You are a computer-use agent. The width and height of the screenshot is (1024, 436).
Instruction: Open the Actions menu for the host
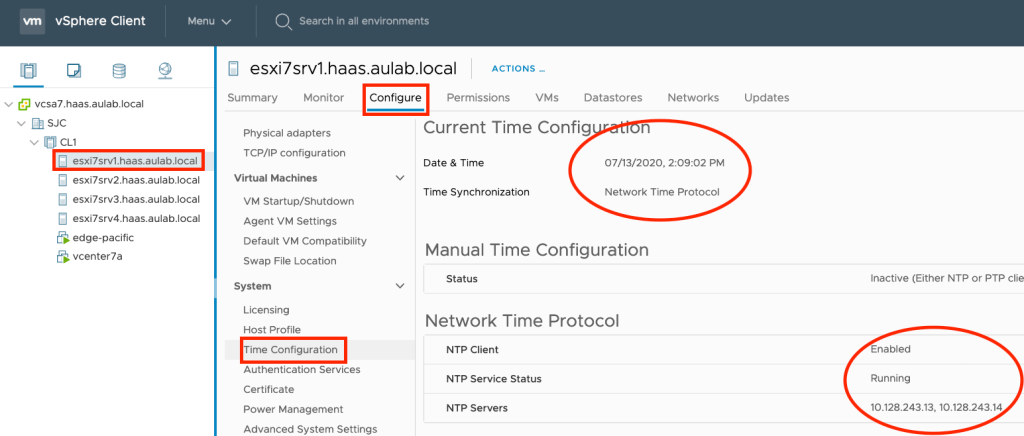point(517,69)
